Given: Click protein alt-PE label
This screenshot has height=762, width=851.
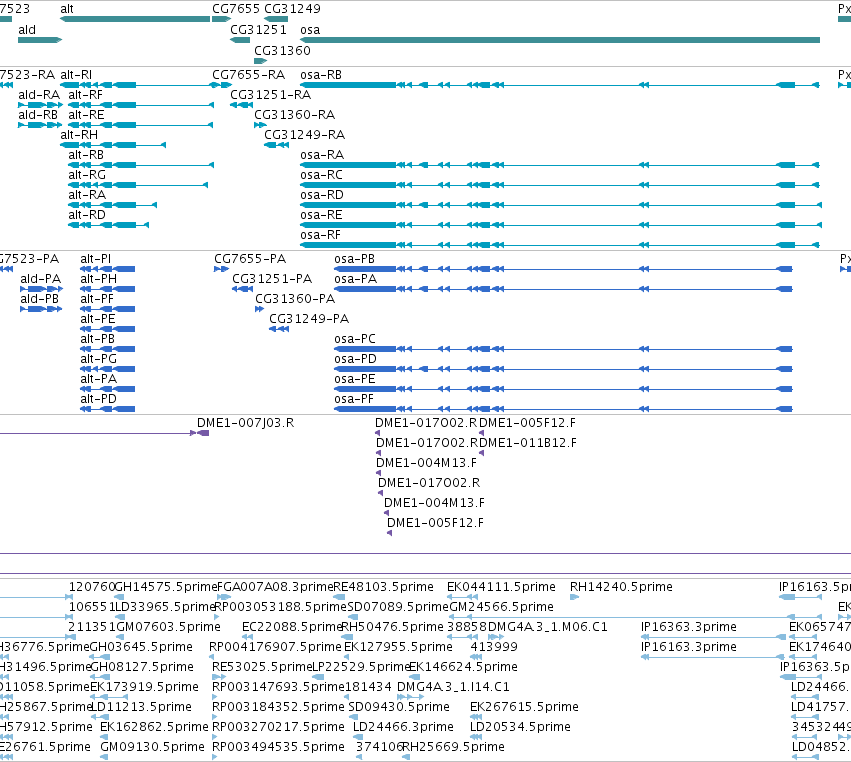Looking at the screenshot, I should [98, 319].
